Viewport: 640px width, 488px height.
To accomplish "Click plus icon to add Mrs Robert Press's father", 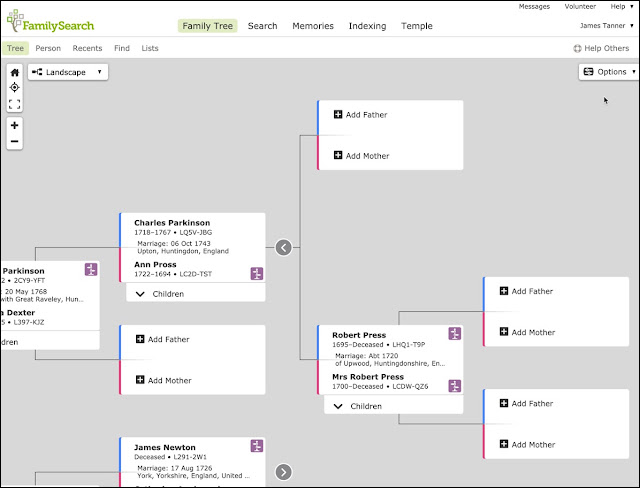I will 504,403.
